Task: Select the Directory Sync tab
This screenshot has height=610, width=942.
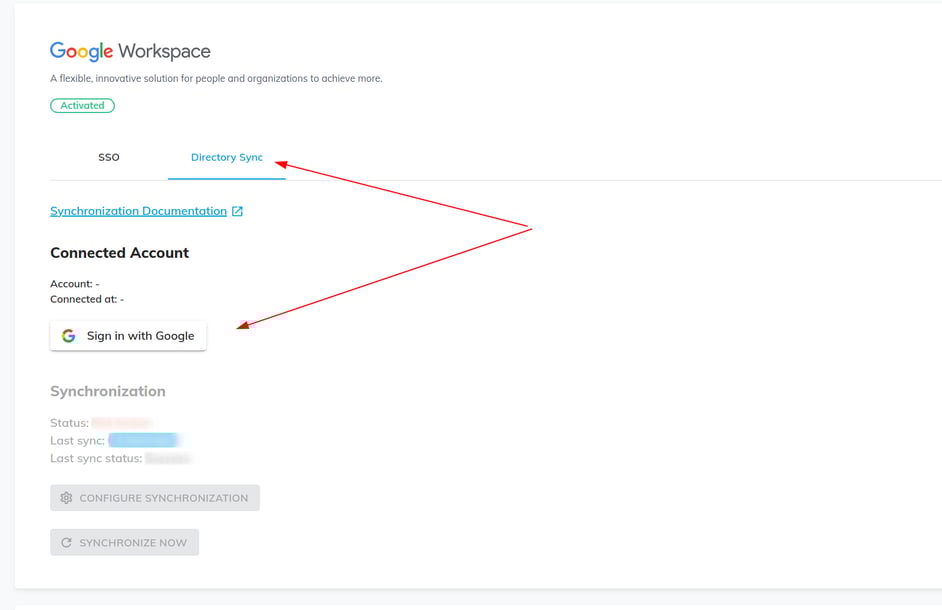Action: point(227,157)
